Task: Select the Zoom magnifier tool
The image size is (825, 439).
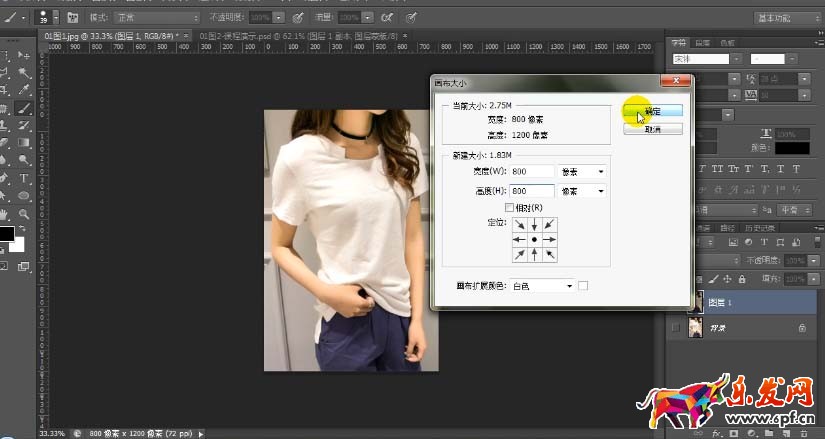Action: pos(24,213)
